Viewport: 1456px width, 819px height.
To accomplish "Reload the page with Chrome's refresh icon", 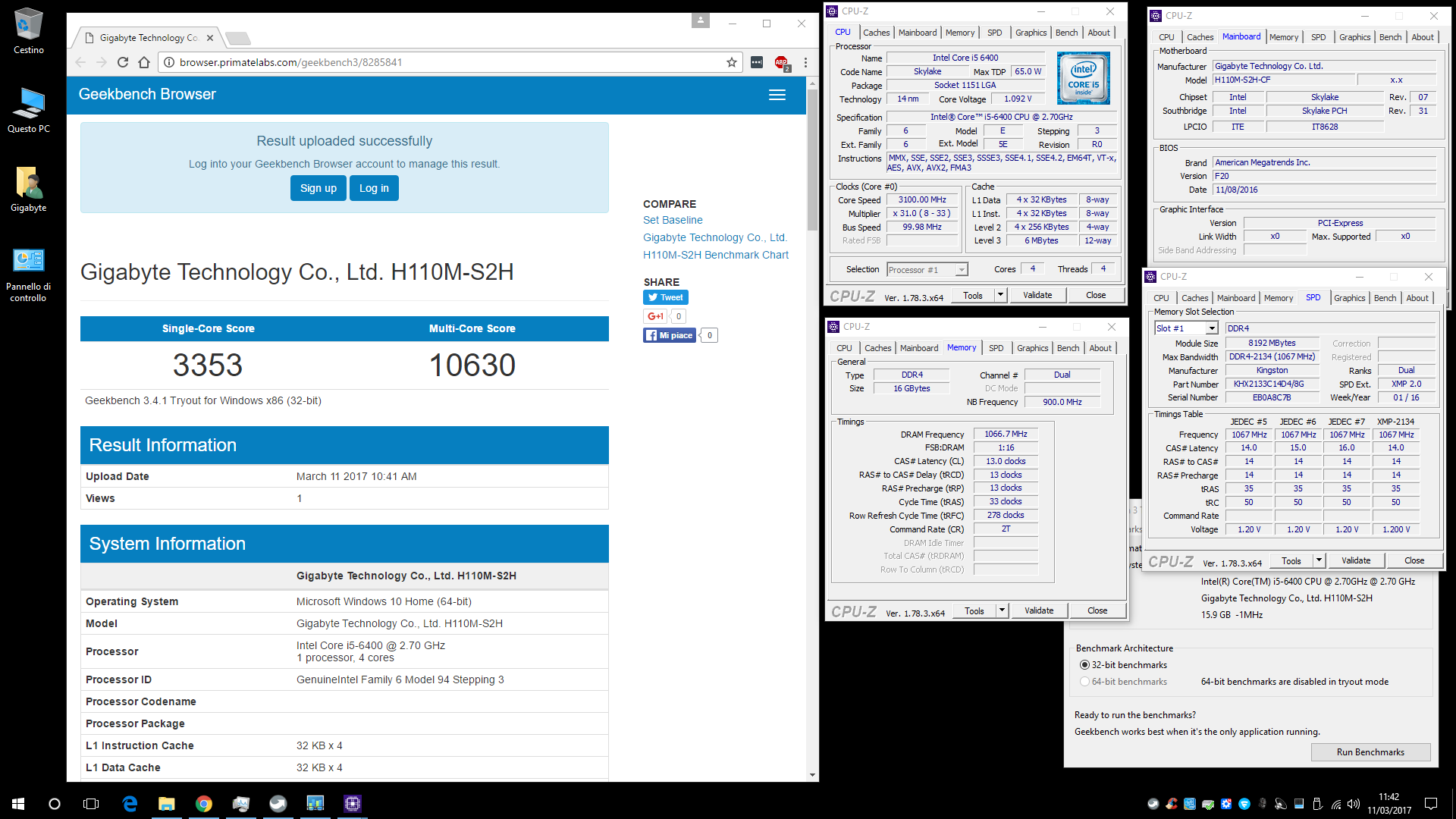I will [123, 62].
